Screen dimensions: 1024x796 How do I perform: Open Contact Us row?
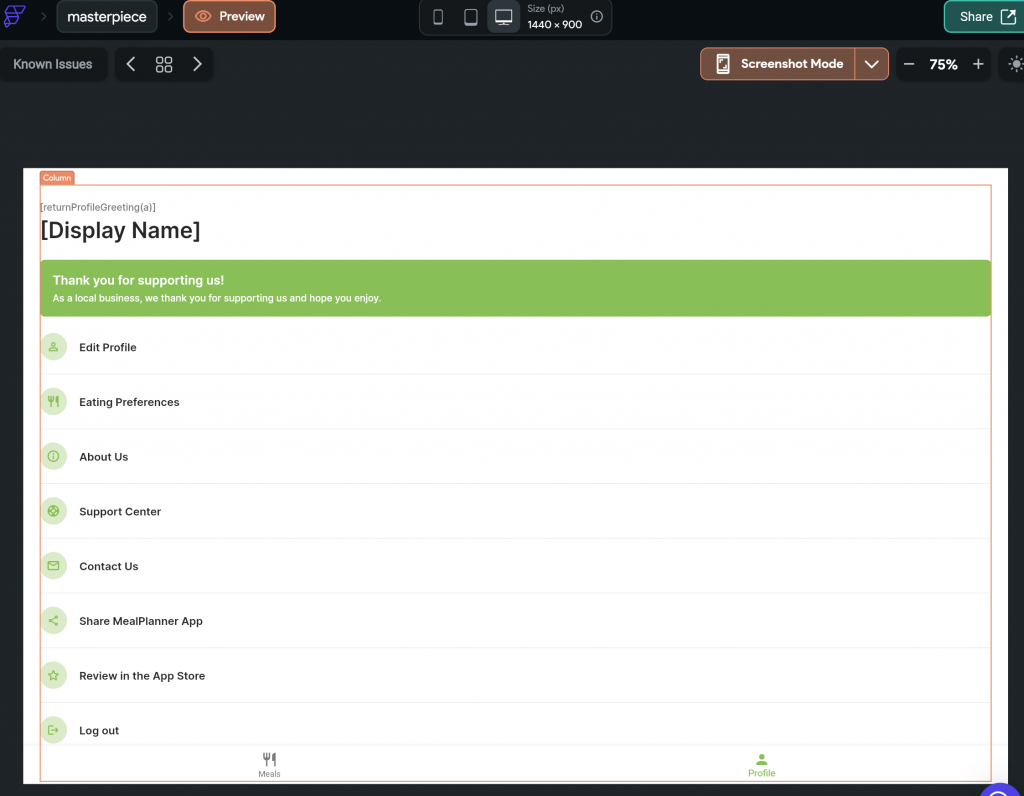pos(515,566)
